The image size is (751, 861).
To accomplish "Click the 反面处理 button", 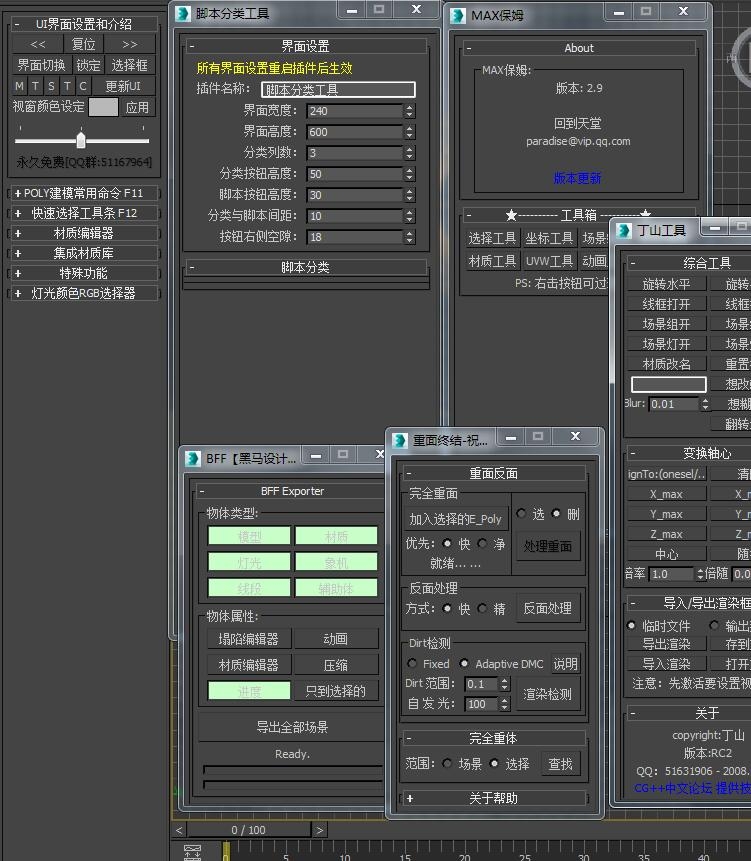I will (547, 608).
